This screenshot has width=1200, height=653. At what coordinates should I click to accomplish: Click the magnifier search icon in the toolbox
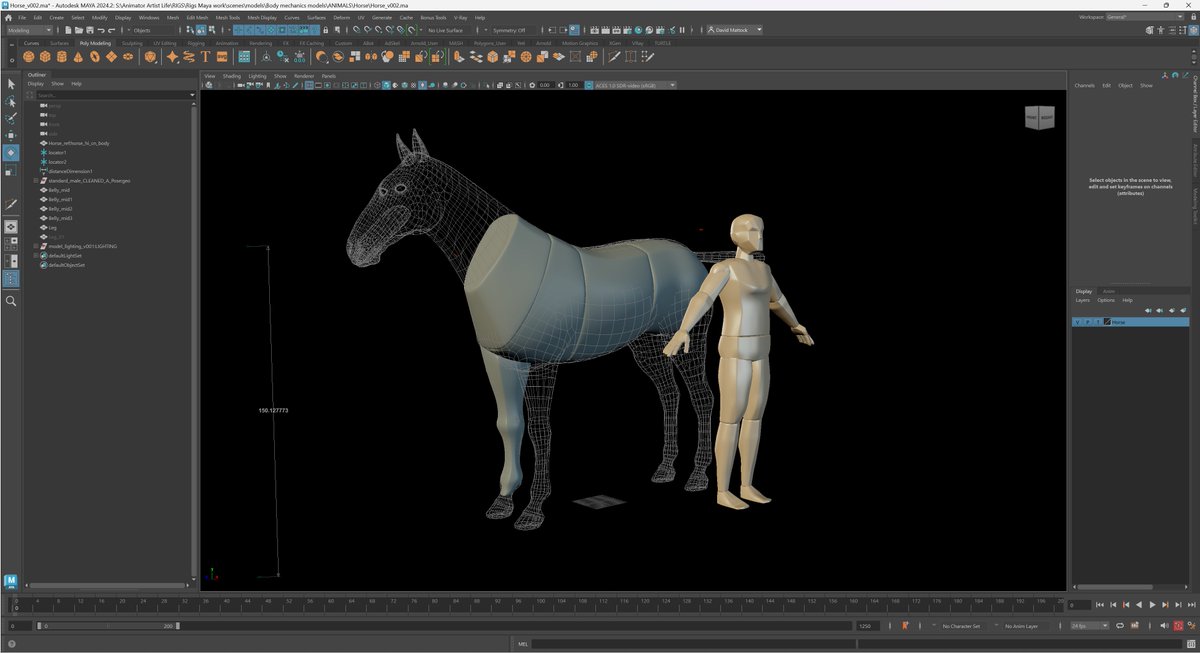point(11,300)
